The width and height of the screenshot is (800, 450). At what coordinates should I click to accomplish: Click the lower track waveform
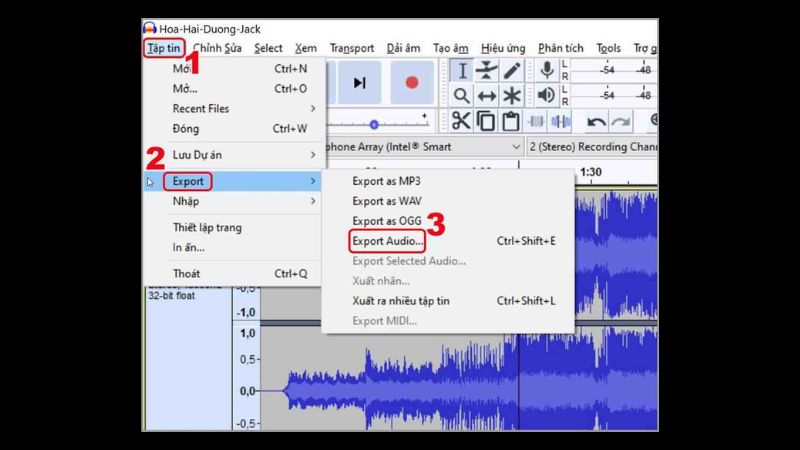click(459, 379)
